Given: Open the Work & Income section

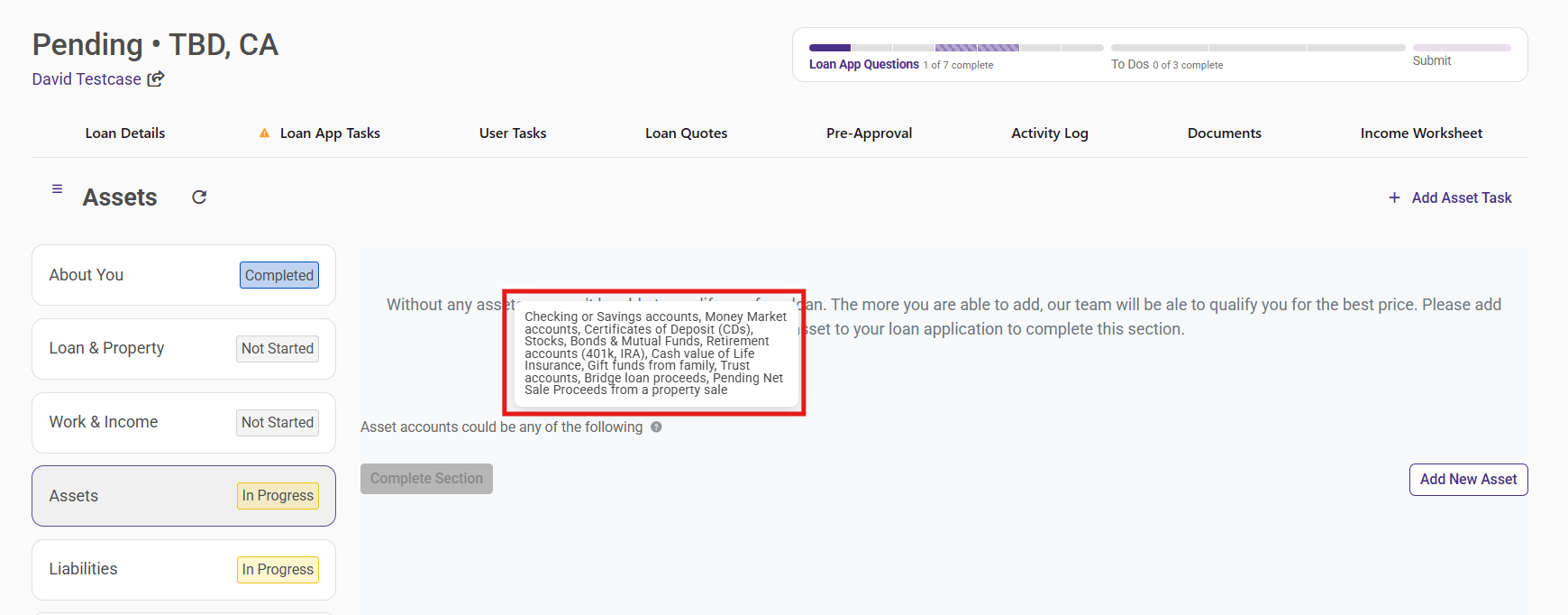Looking at the screenshot, I should (x=184, y=423).
